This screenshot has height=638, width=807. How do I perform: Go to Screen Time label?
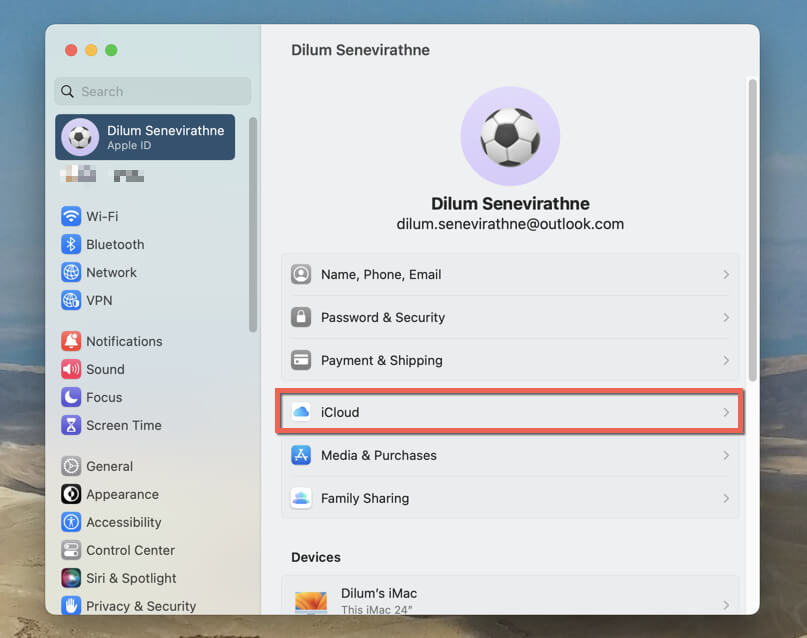(x=124, y=425)
